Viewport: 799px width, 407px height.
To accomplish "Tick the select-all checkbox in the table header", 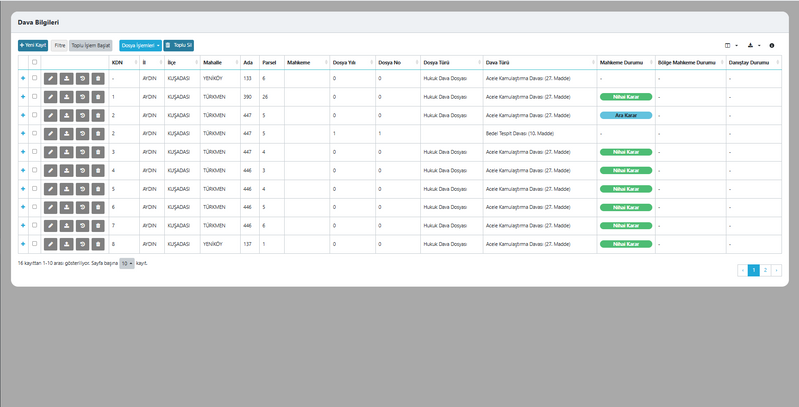I will click(x=34, y=62).
